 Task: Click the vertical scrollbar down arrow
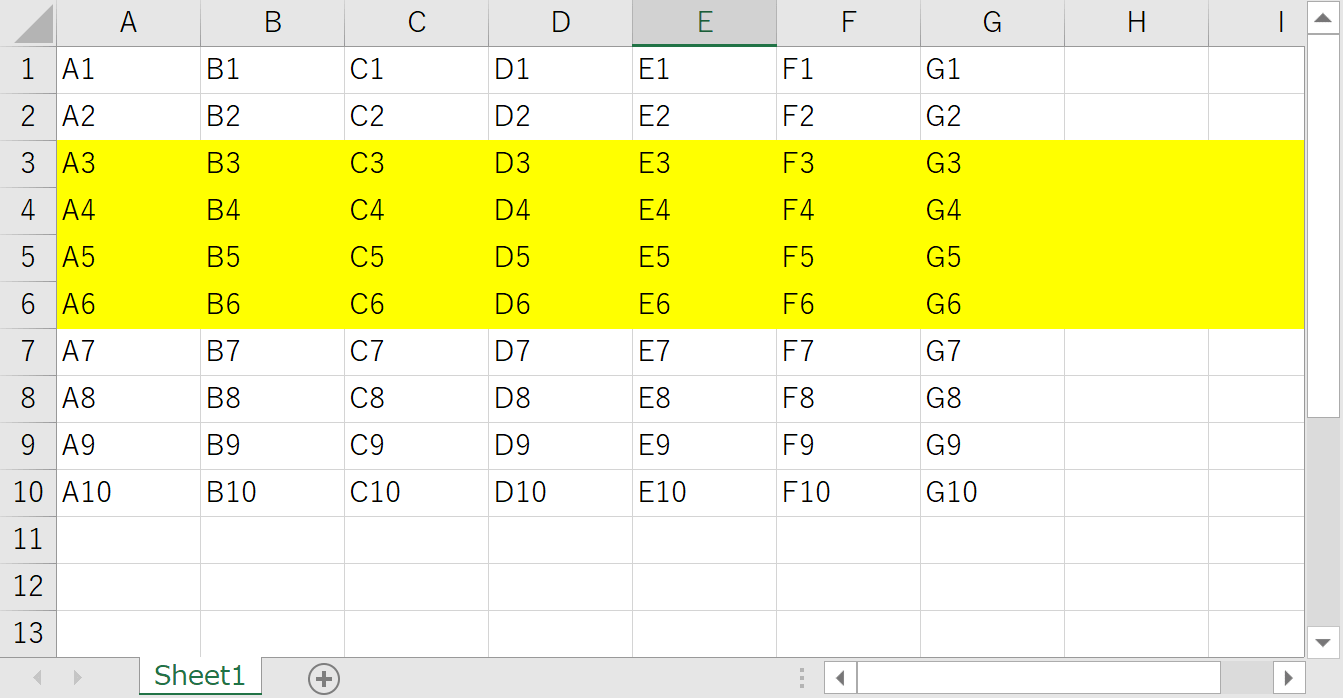tap(1323, 642)
